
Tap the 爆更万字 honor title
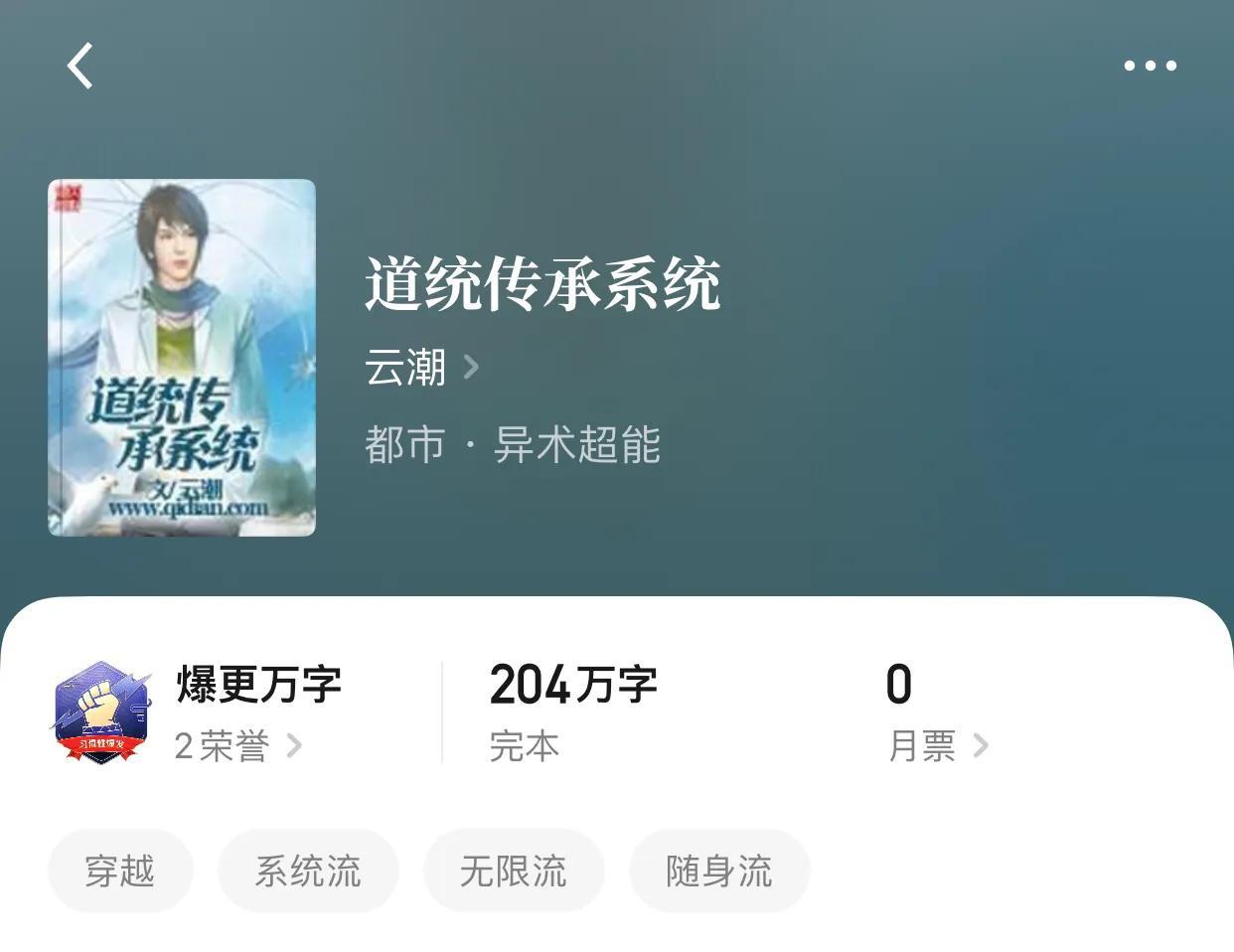pos(259,685)
